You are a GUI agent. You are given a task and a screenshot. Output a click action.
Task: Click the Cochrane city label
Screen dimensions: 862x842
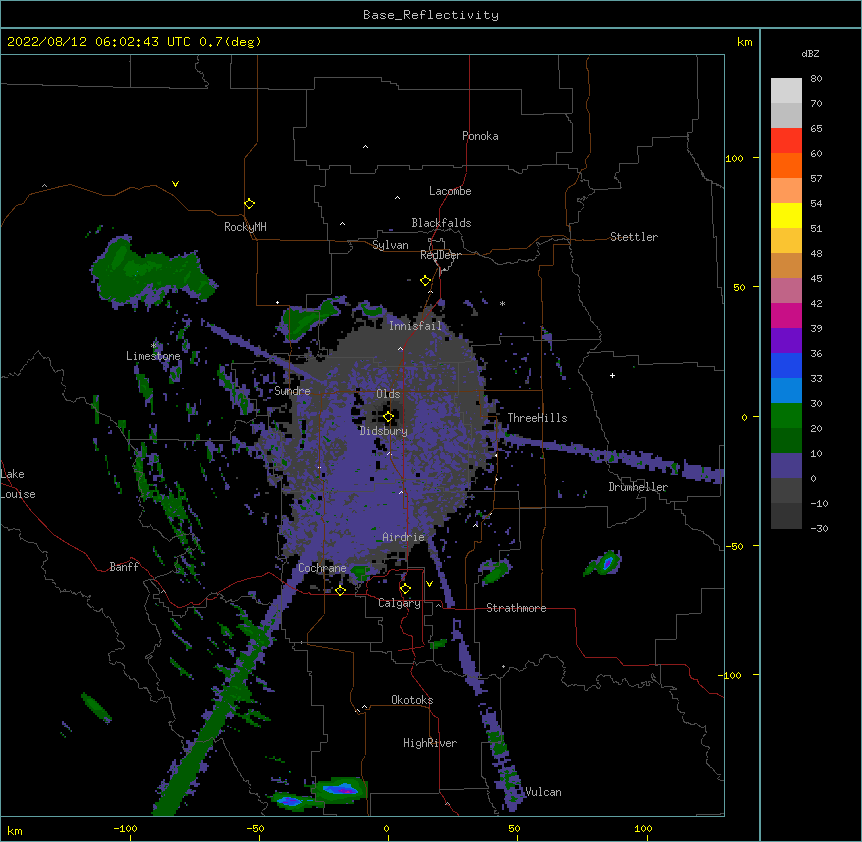click(322, 568)
